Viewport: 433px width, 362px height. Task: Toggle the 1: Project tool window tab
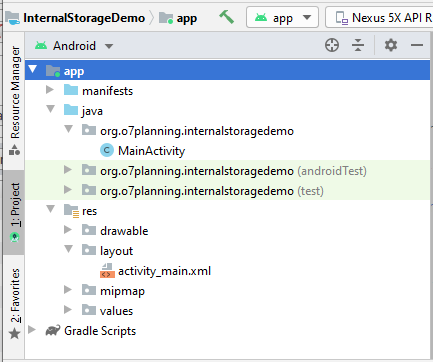15,213
